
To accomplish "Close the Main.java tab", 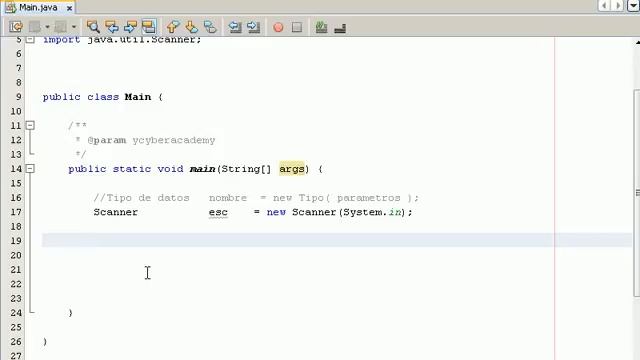I will [69, 8].
